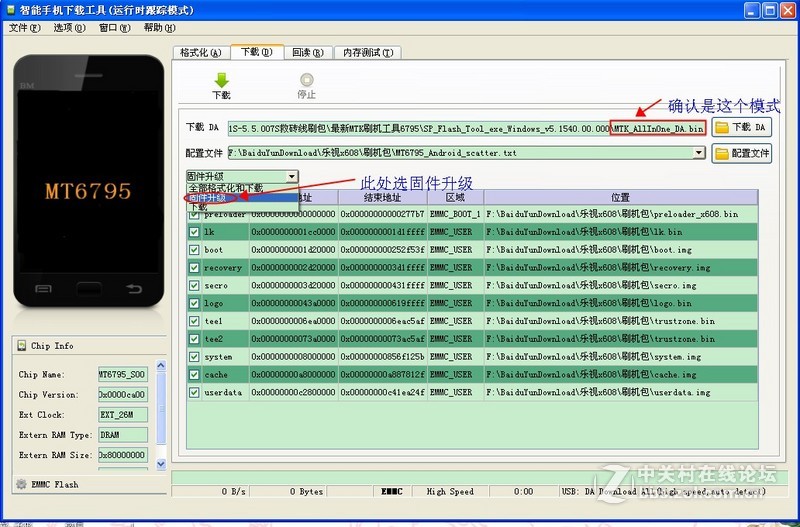Collapse the 固件升级 mode dropdown arrow
Image resolution: width=800 pixels, height=527 pixels.
291,177
